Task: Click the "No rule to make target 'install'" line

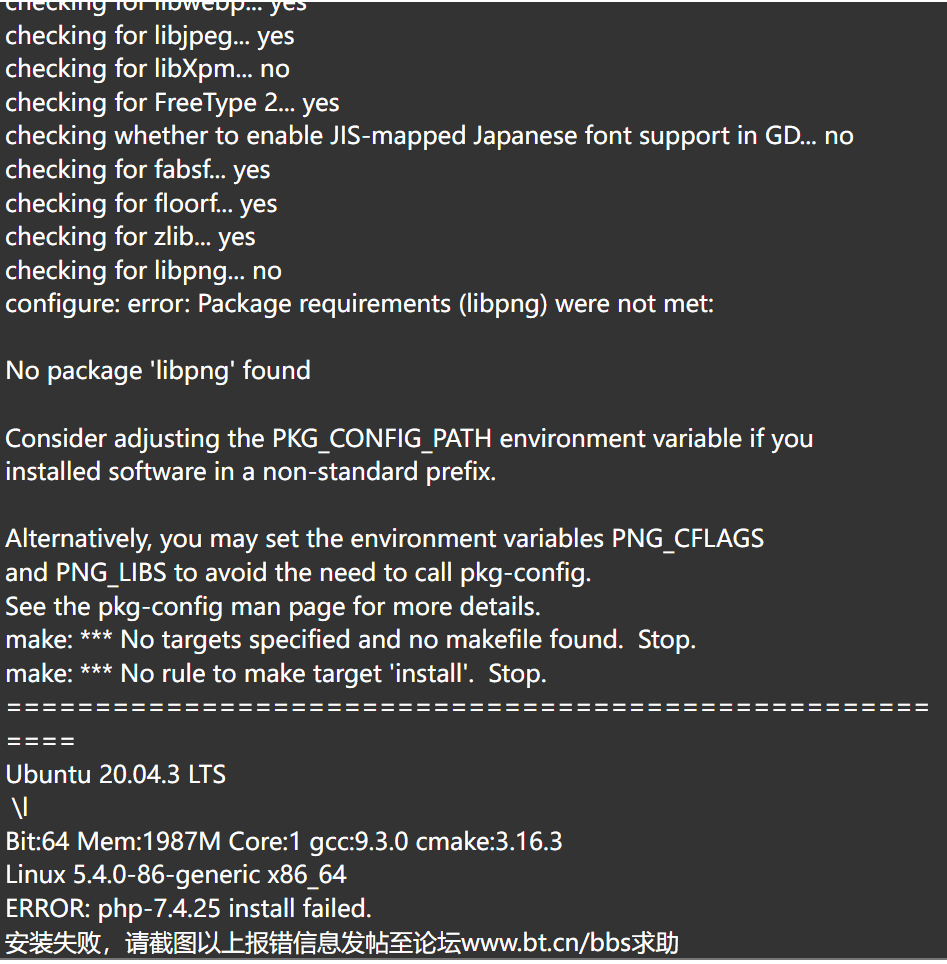Action: point(276,674)
